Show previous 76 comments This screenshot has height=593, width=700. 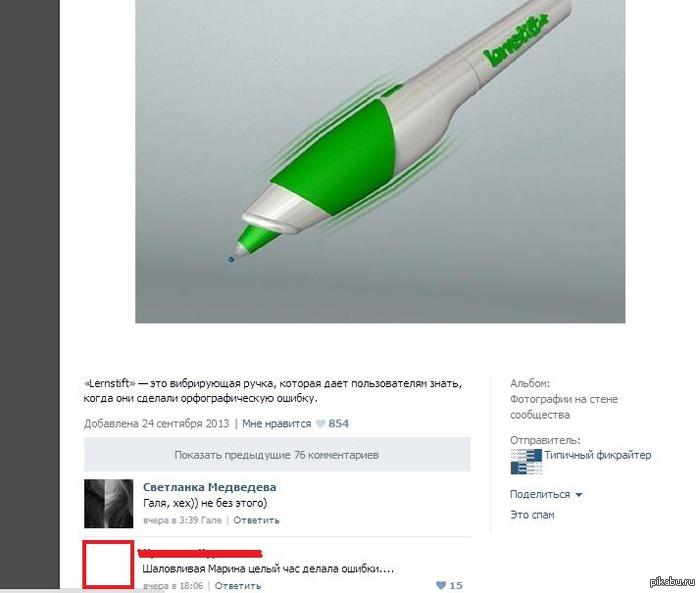277,455
